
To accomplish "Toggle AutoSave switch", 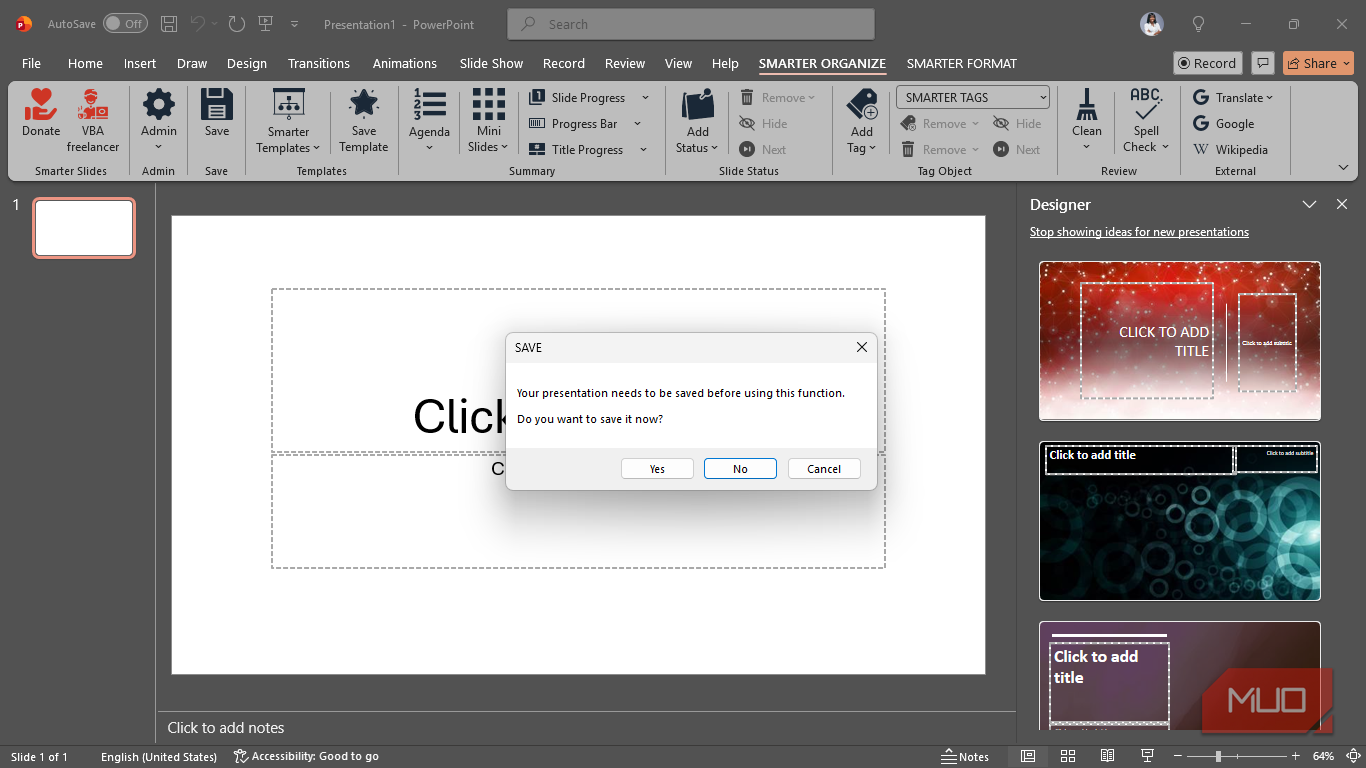I will point(125,24).
